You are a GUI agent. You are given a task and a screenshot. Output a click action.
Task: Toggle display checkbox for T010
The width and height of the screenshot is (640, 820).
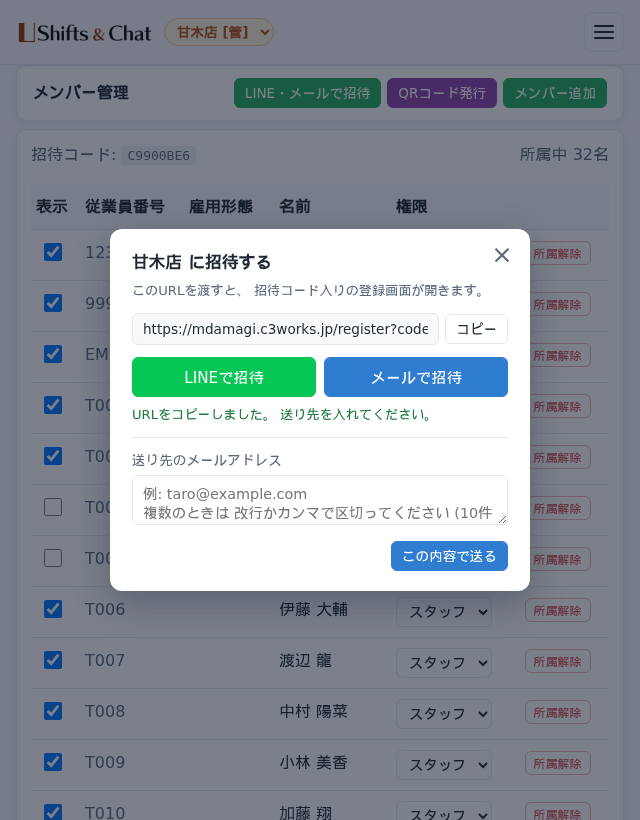click(x=53, y=812)
